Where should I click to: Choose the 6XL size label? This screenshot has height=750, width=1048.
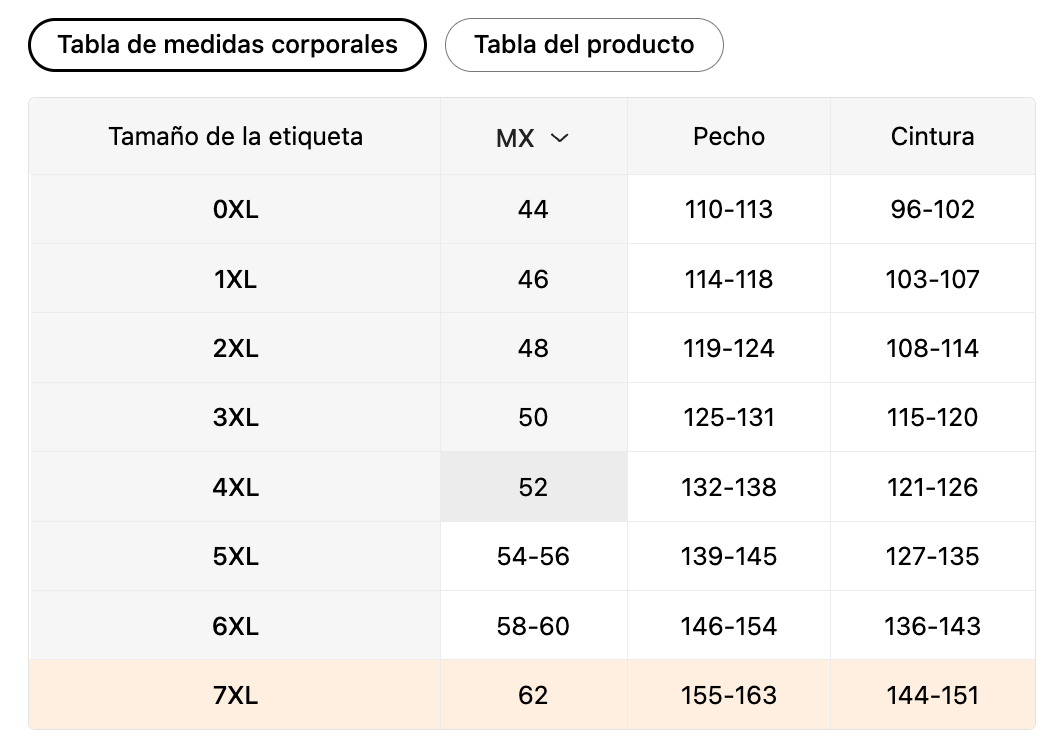coord(235,626)
